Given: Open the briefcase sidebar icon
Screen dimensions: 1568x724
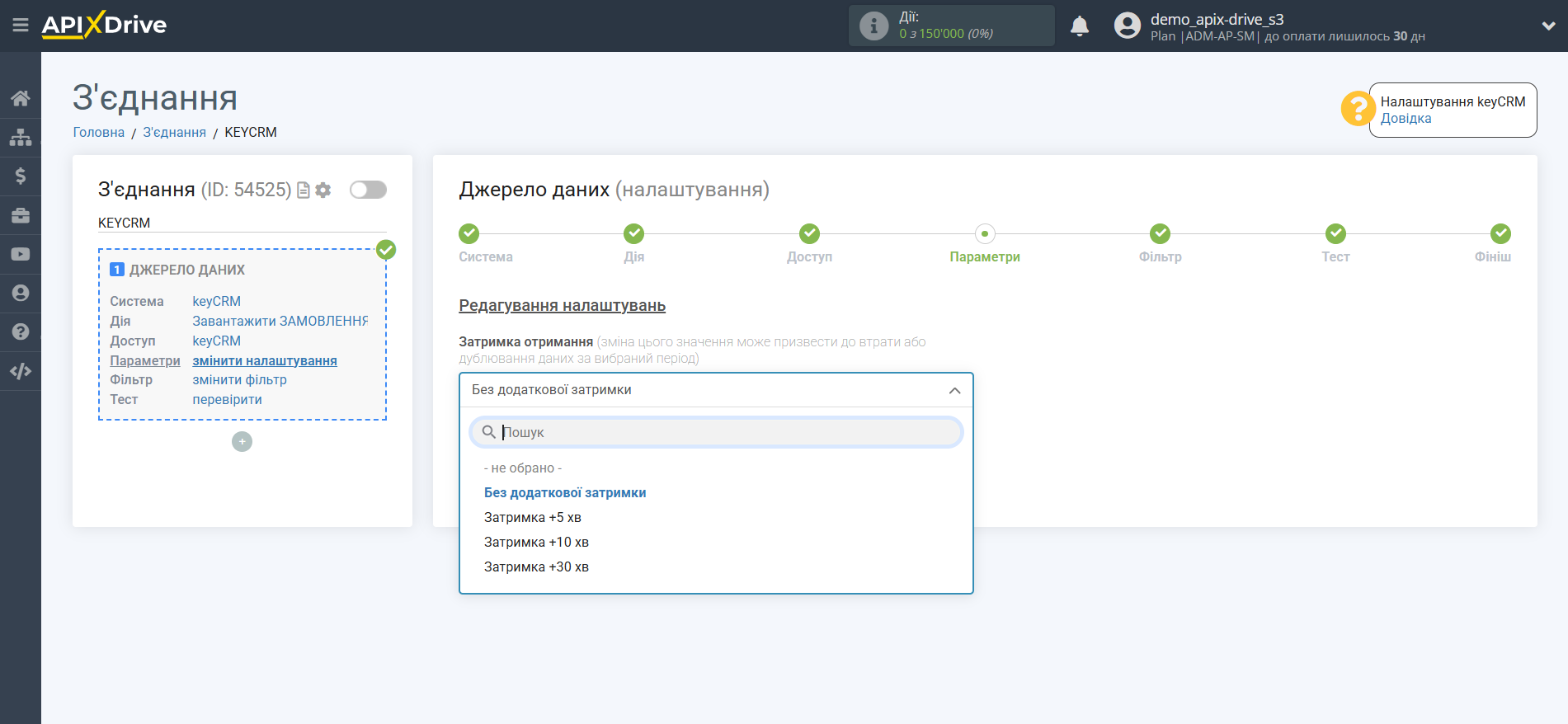Looking at the screenshot, I should [21, 215].
